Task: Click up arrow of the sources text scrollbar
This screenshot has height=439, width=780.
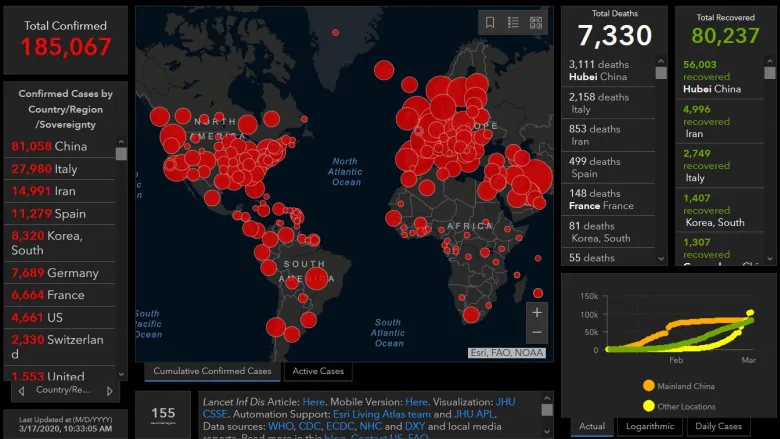Action: [547, 398]
